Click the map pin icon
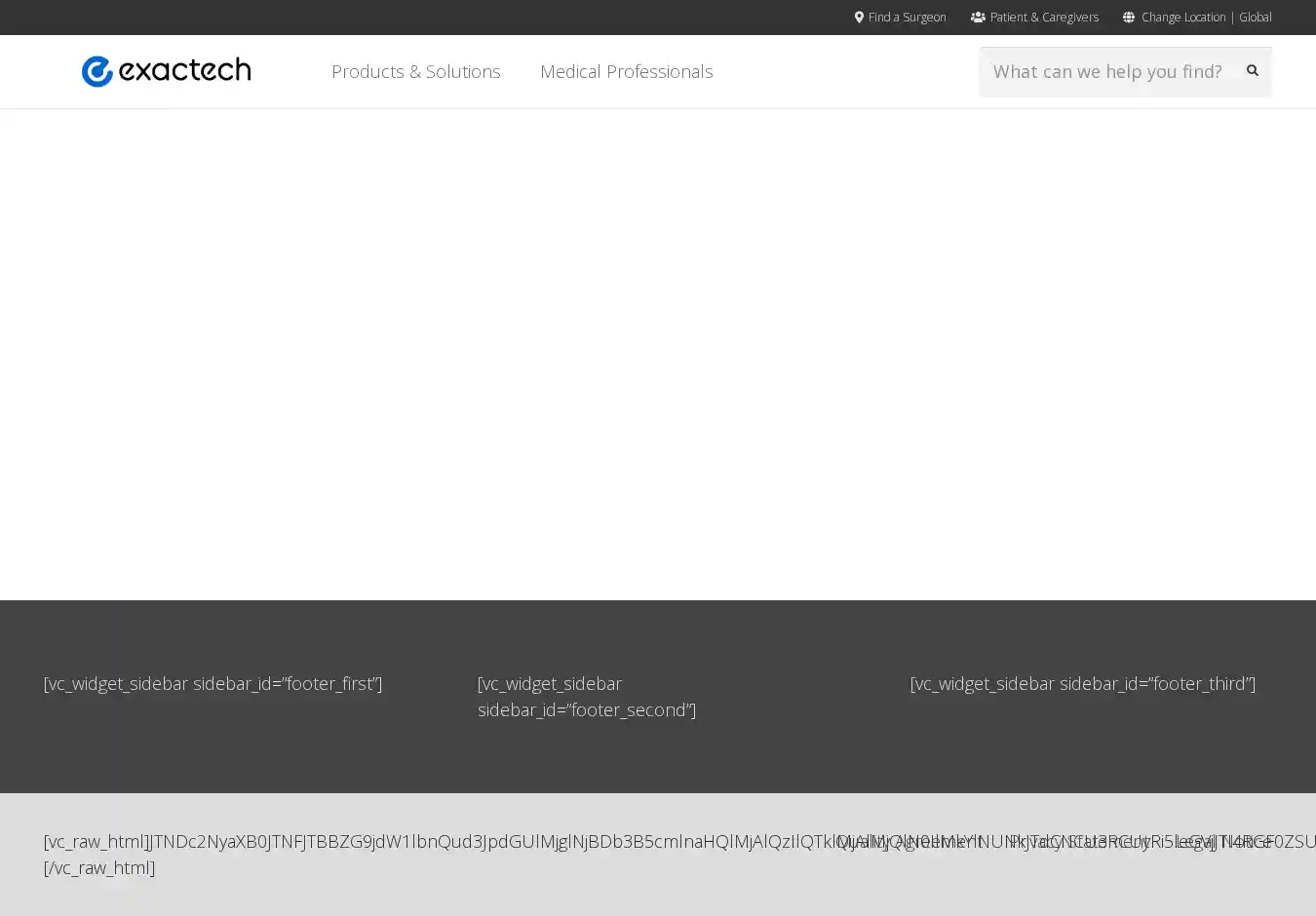This screenshot has width=1316, height=916. tap(859, 17)
